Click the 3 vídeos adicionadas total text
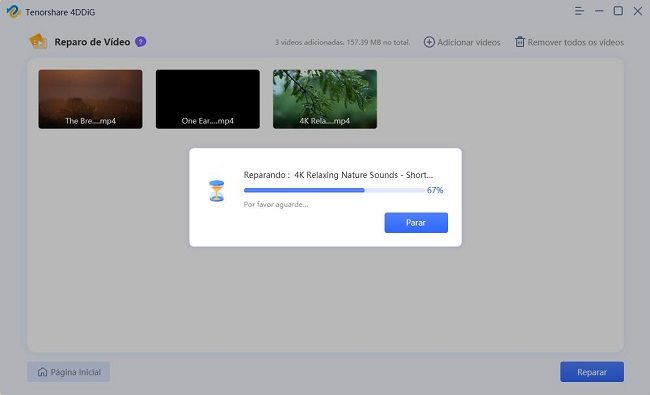Viewport: 650px width, 395px height. 342,42
